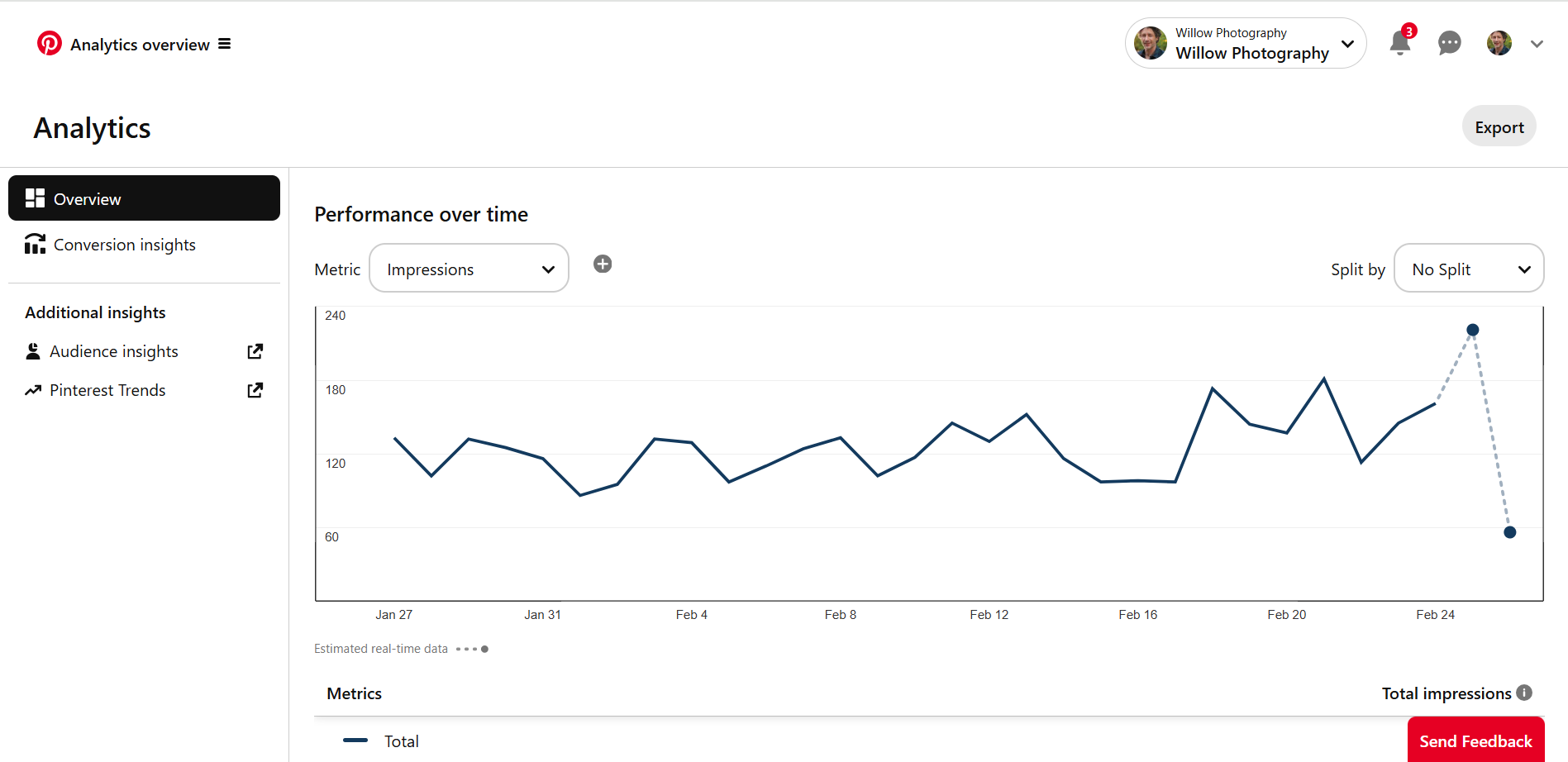Toggle the estimated real-time data indicator

coord(473,648)
